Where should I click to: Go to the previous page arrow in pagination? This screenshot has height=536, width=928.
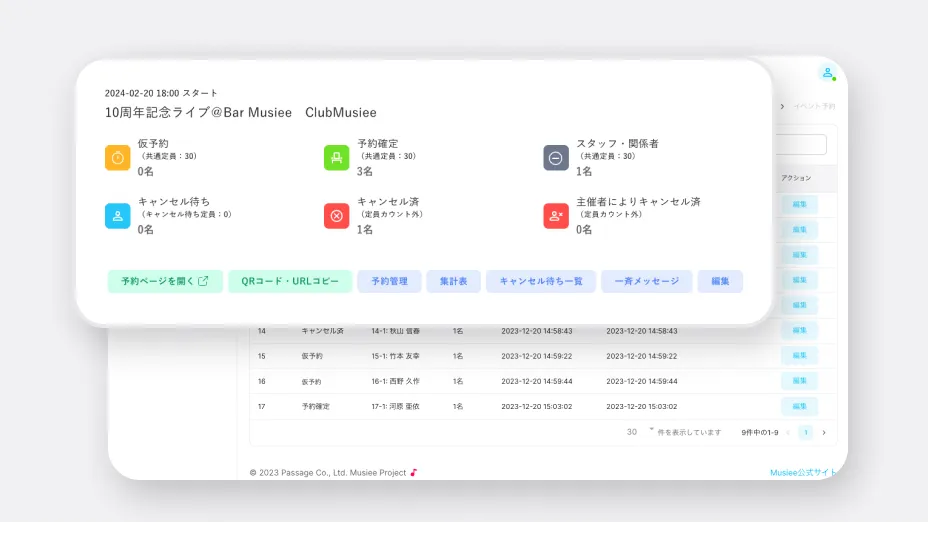pyautogui.click(x=787, y=432)
